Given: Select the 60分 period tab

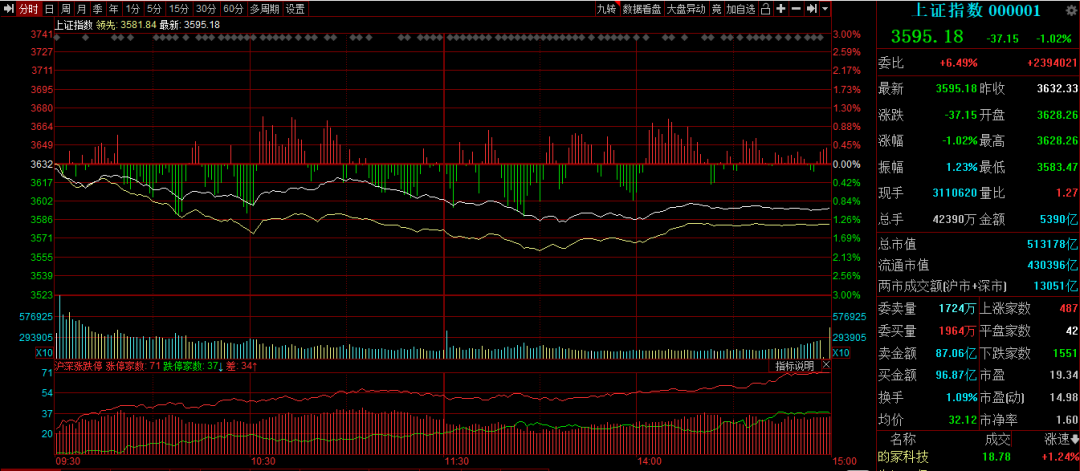Looking at the screenshot, I should 233,9.
